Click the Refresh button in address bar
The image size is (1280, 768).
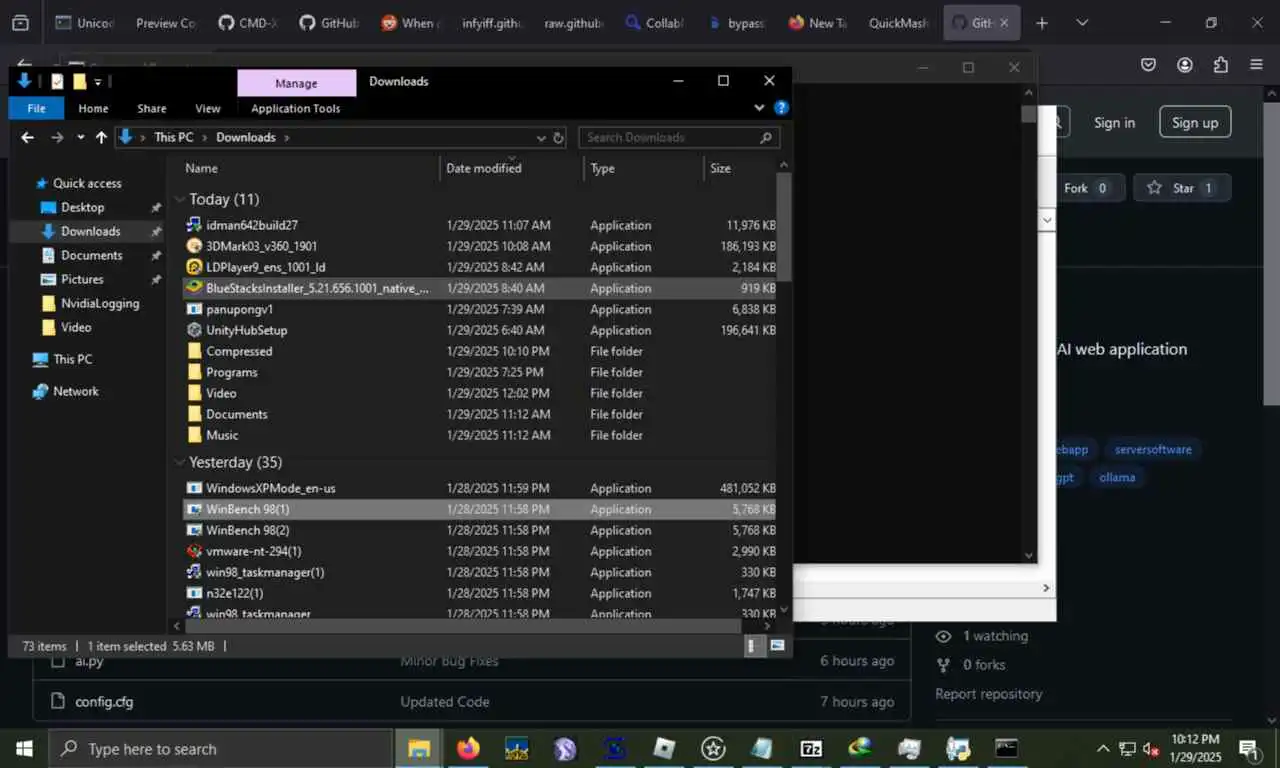coord(559,138)
